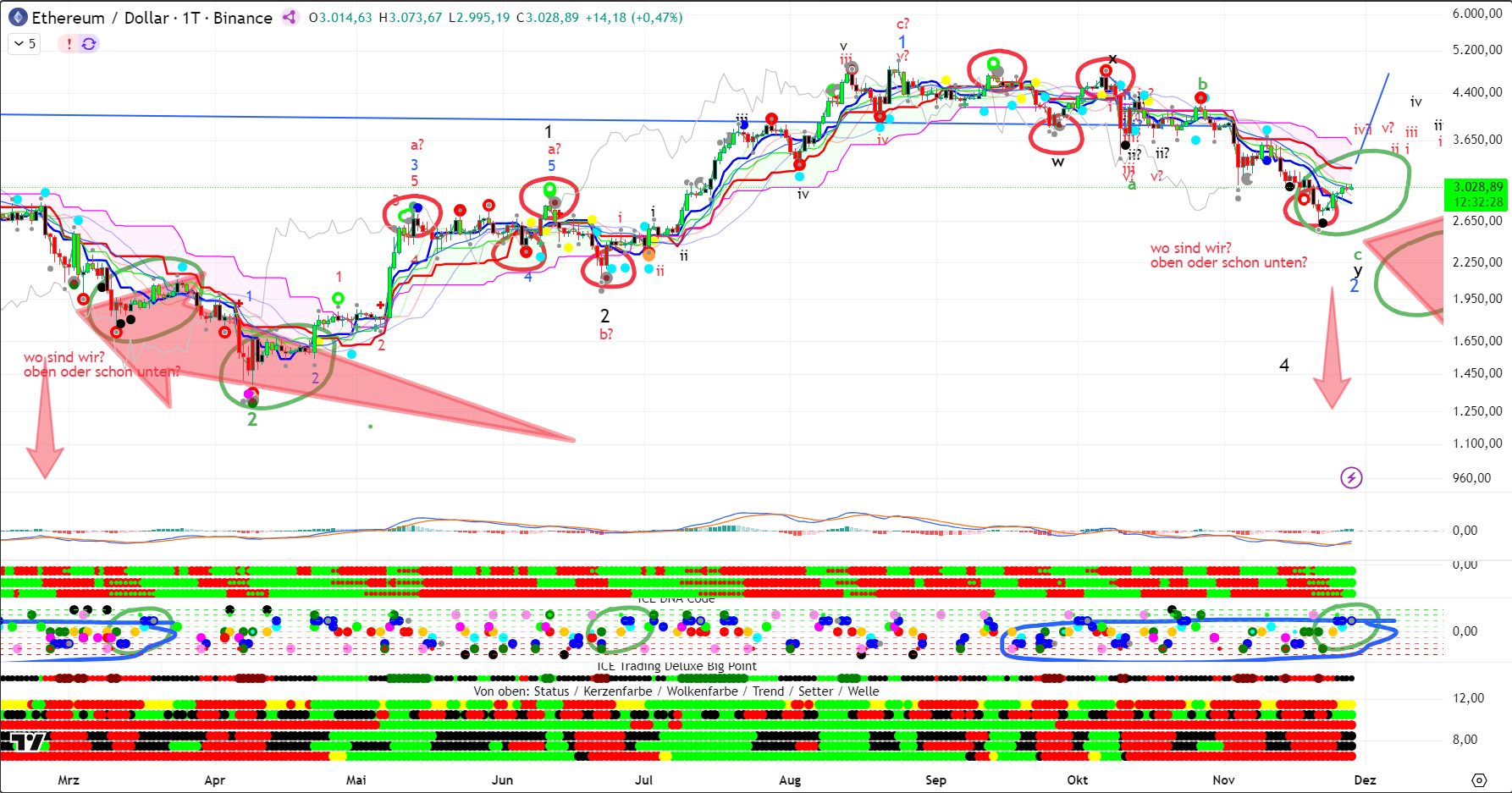Screen dimensions: 1512x793
Task: Open chart settings hexagon icon on time axis
Action: point(1479,779)
